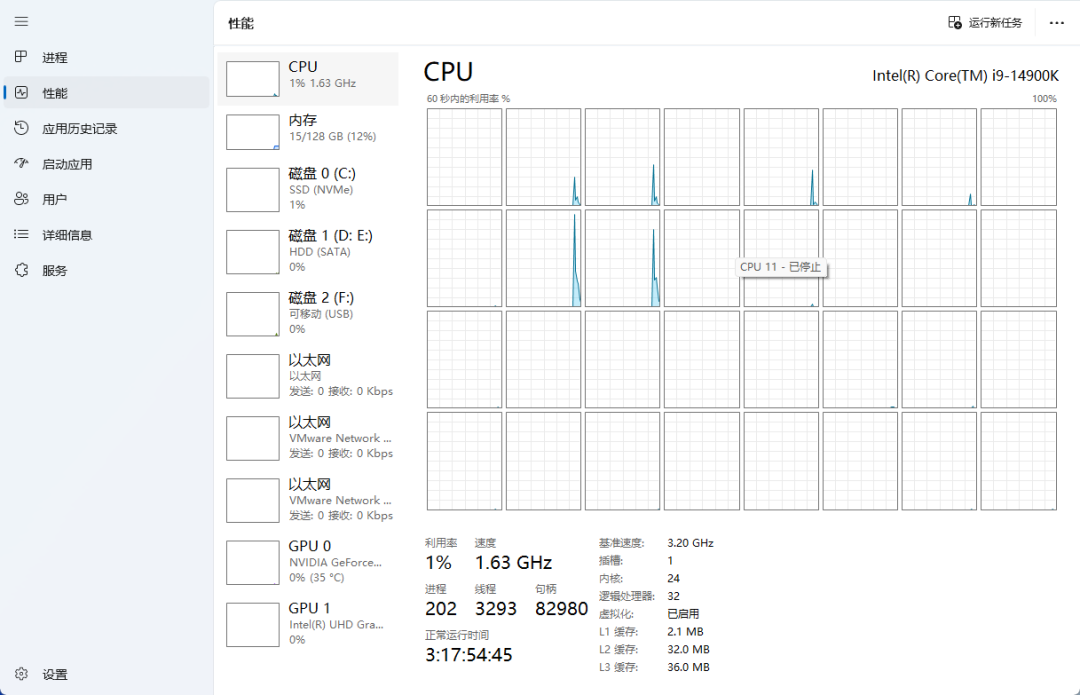Select the first 以太网 Ethernet entry

click(308, 376)
